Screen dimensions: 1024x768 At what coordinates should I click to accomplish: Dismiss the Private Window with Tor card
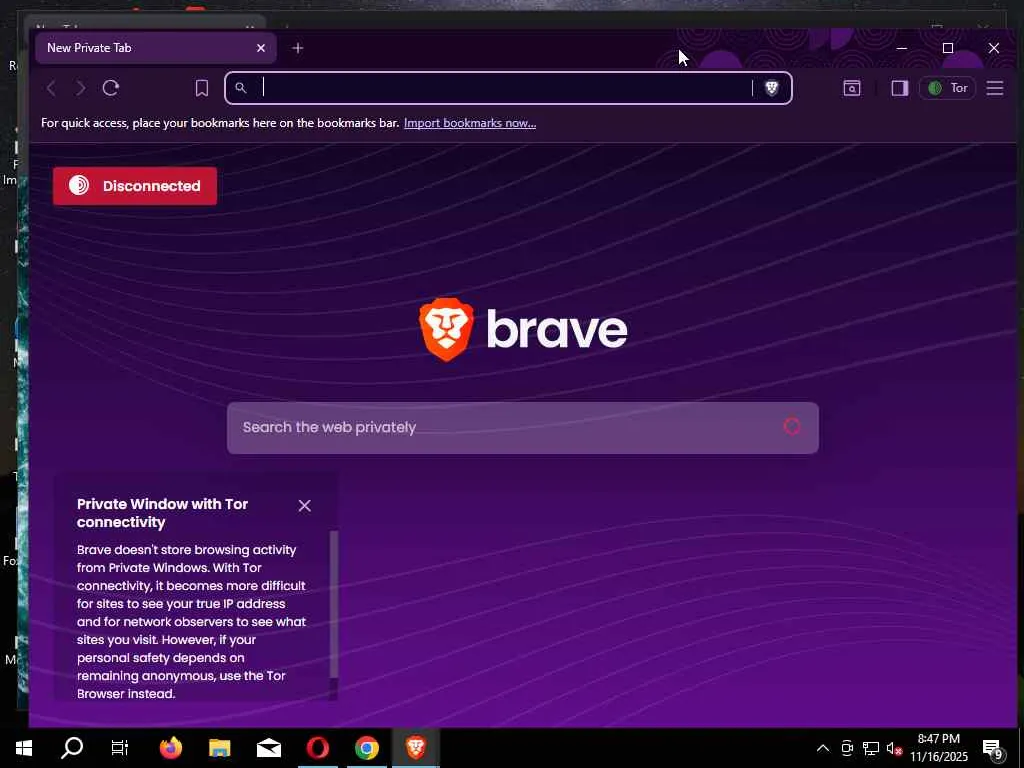[304, 505]
